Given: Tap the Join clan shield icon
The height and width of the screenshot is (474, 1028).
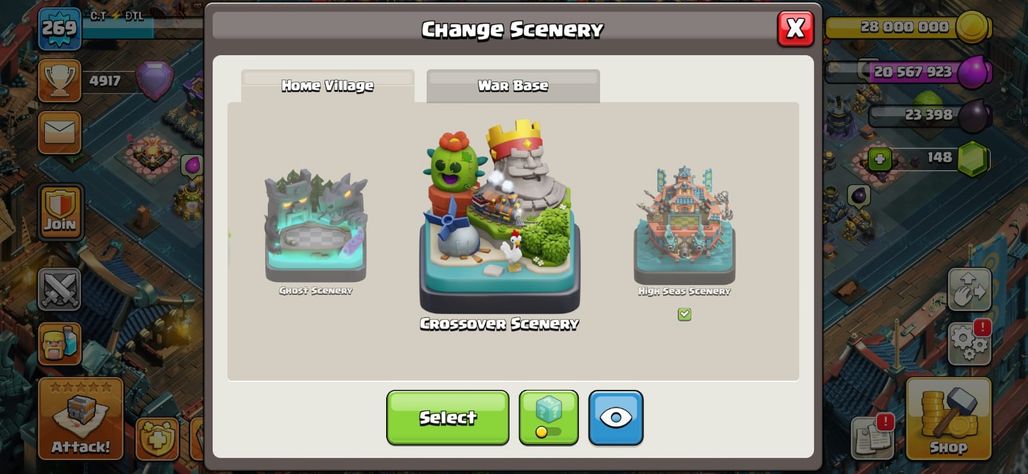Looking at the screenshot, I should [x=60, y=211].
